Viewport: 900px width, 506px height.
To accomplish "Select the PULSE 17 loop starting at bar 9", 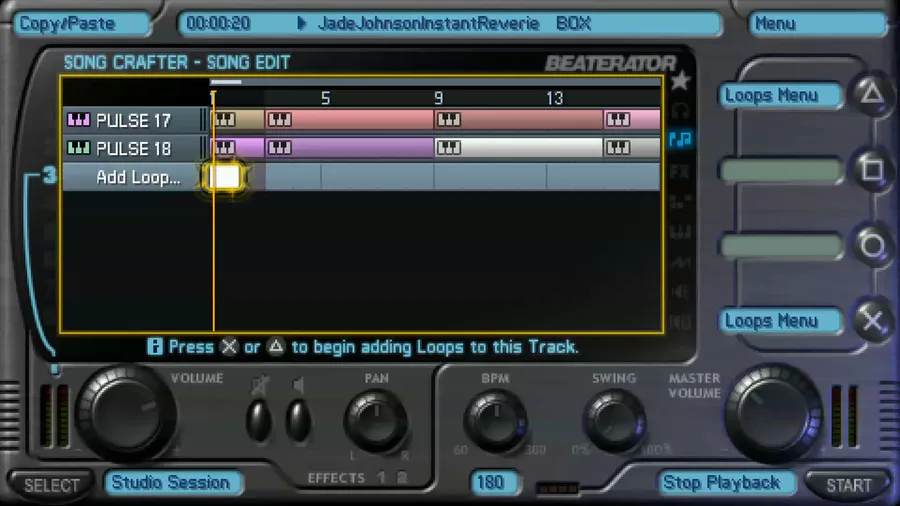I will coord(519,119).
